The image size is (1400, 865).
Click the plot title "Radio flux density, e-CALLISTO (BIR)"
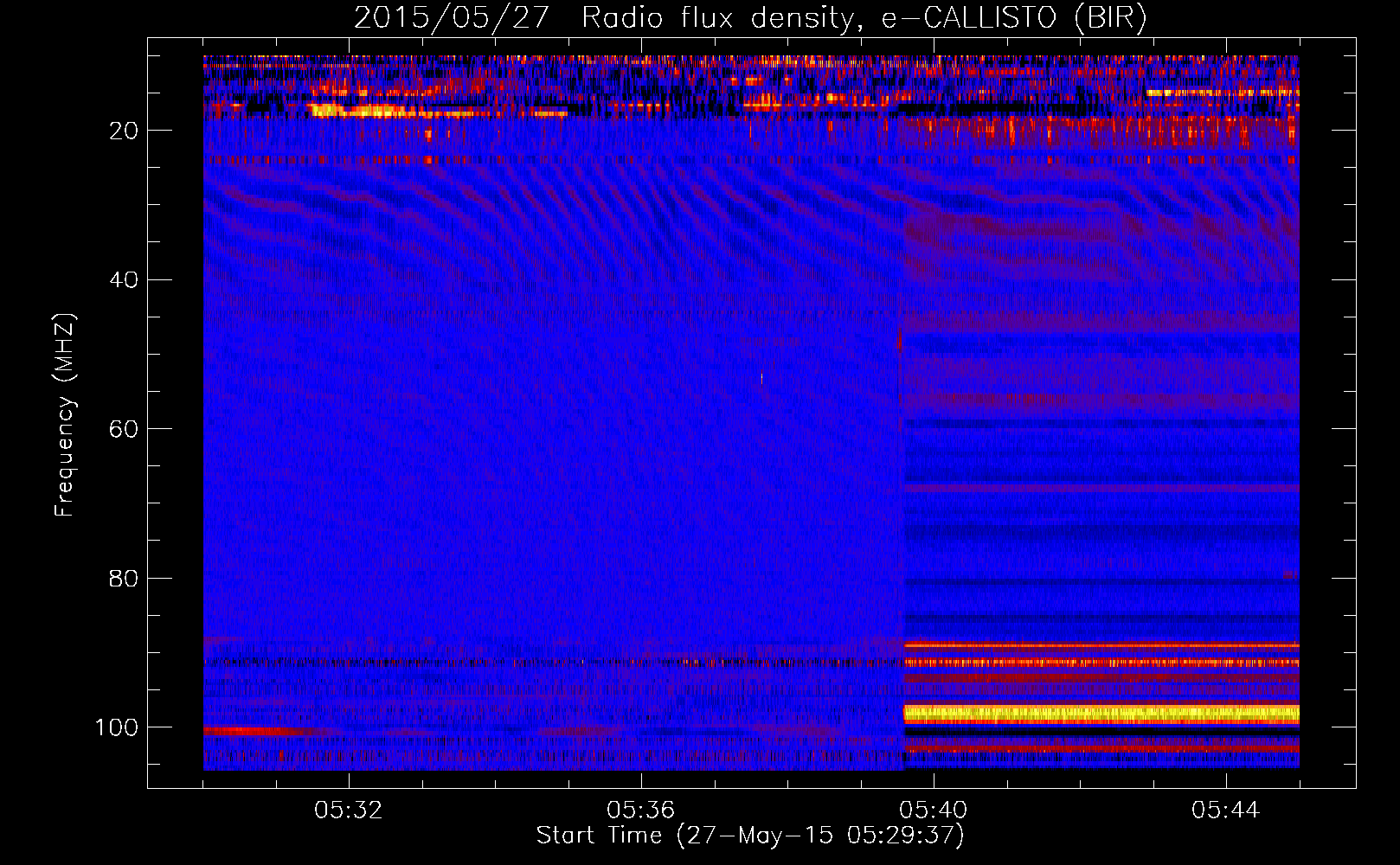(864, 18)
